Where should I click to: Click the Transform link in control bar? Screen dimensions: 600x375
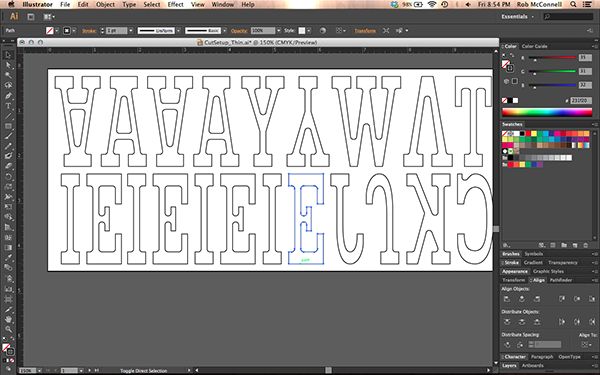(365, 31)
